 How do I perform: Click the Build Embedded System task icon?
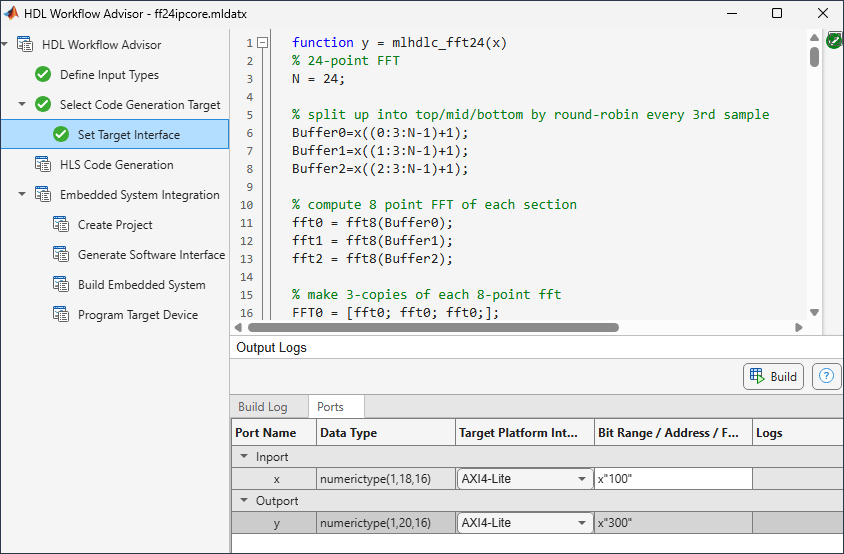pyautogui.click(x=61, y=285)
